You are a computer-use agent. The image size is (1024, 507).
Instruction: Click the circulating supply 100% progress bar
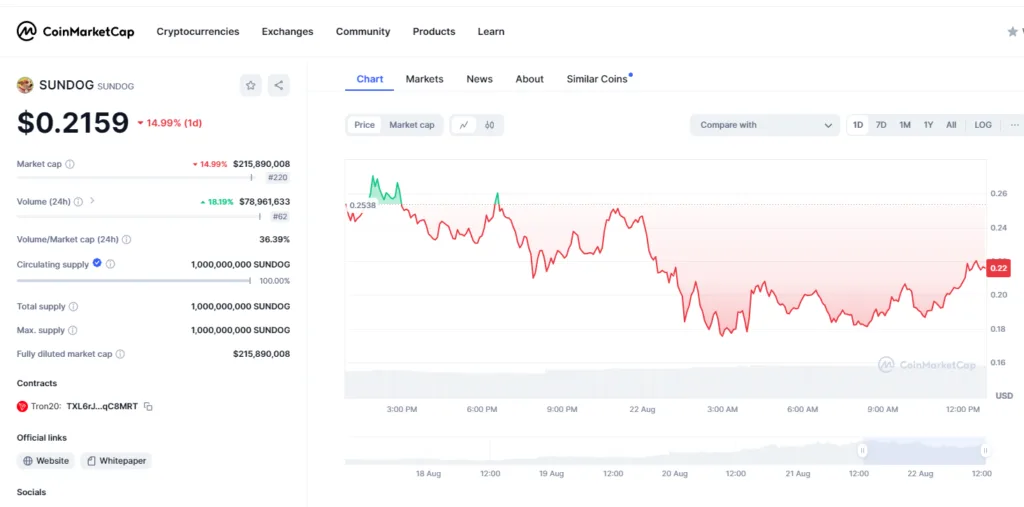tap(133, 281)
